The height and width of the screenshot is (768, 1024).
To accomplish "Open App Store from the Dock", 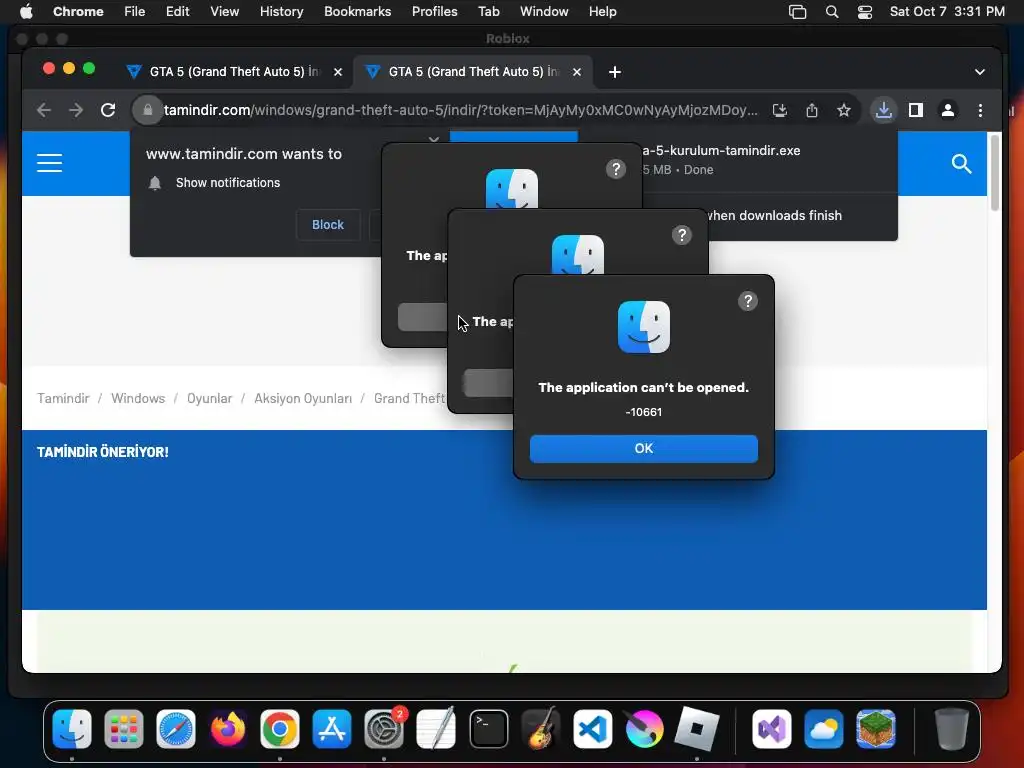I will tap(332, 729).
